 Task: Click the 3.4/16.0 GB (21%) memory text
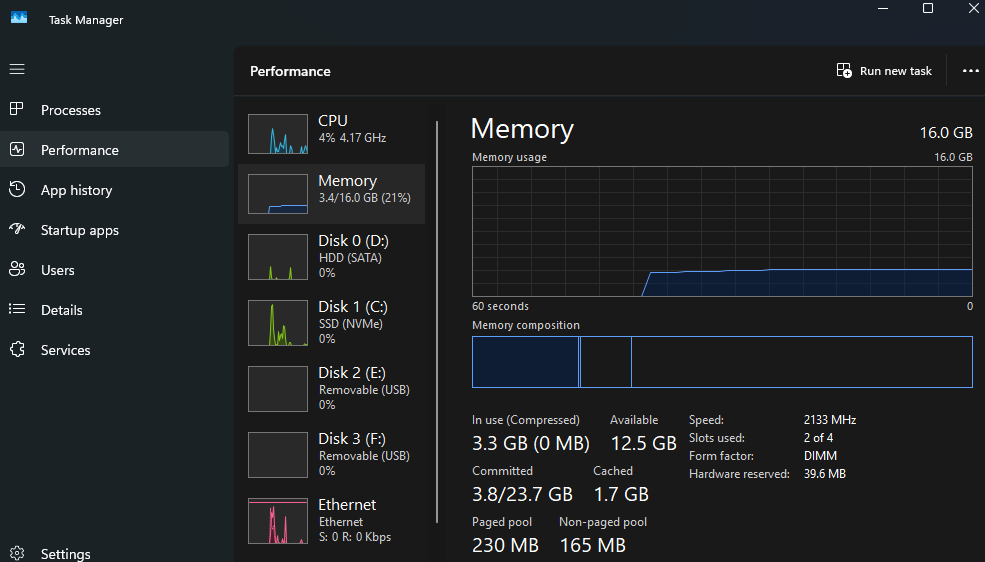pyautogui.click(x=364, y=198)
